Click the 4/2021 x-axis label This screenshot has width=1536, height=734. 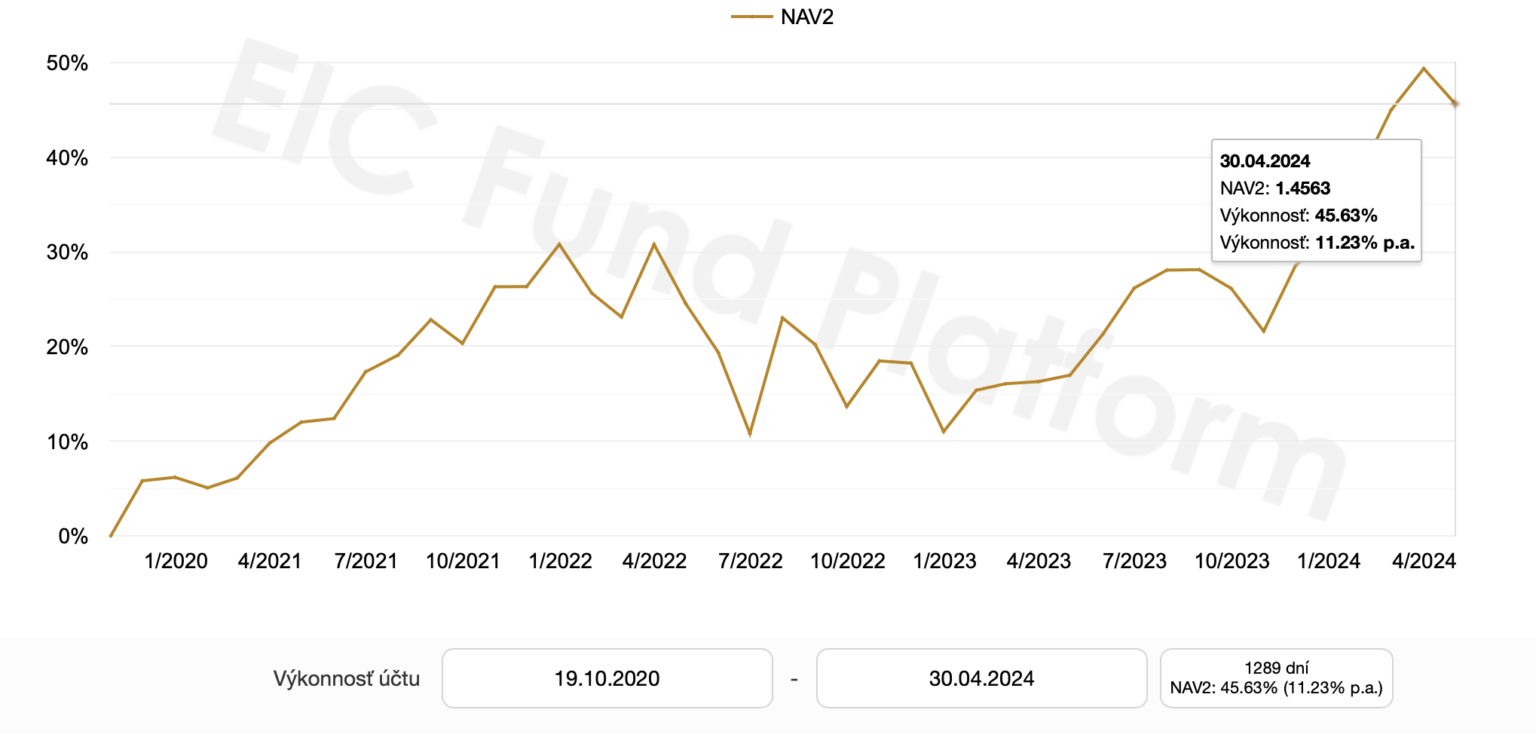270,561
